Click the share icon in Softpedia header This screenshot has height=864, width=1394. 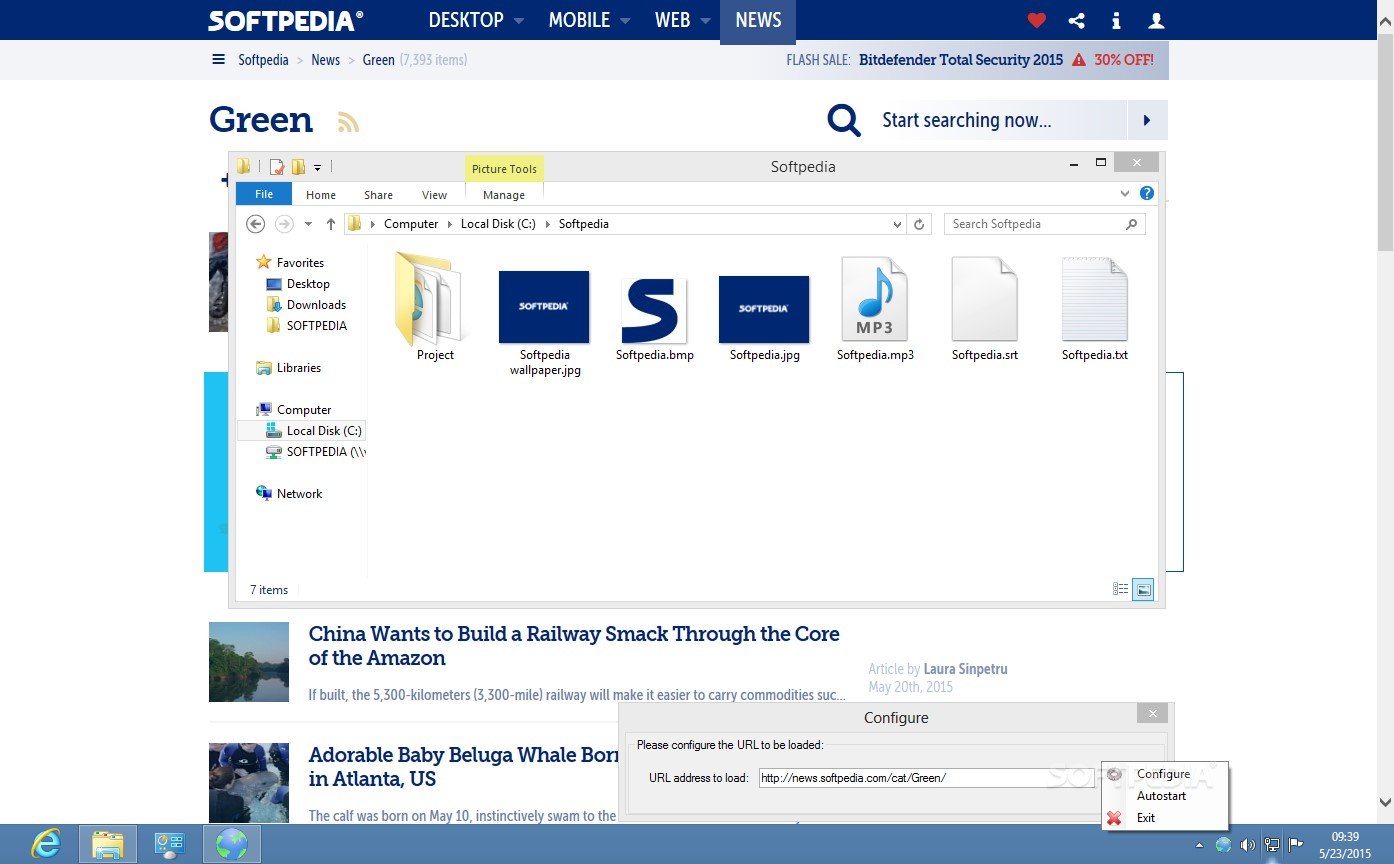[x=1077, y=20]
